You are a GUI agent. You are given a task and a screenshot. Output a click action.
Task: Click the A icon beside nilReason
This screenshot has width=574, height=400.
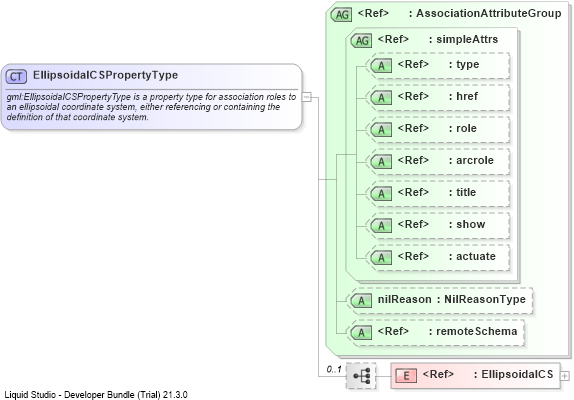[361, 301]
